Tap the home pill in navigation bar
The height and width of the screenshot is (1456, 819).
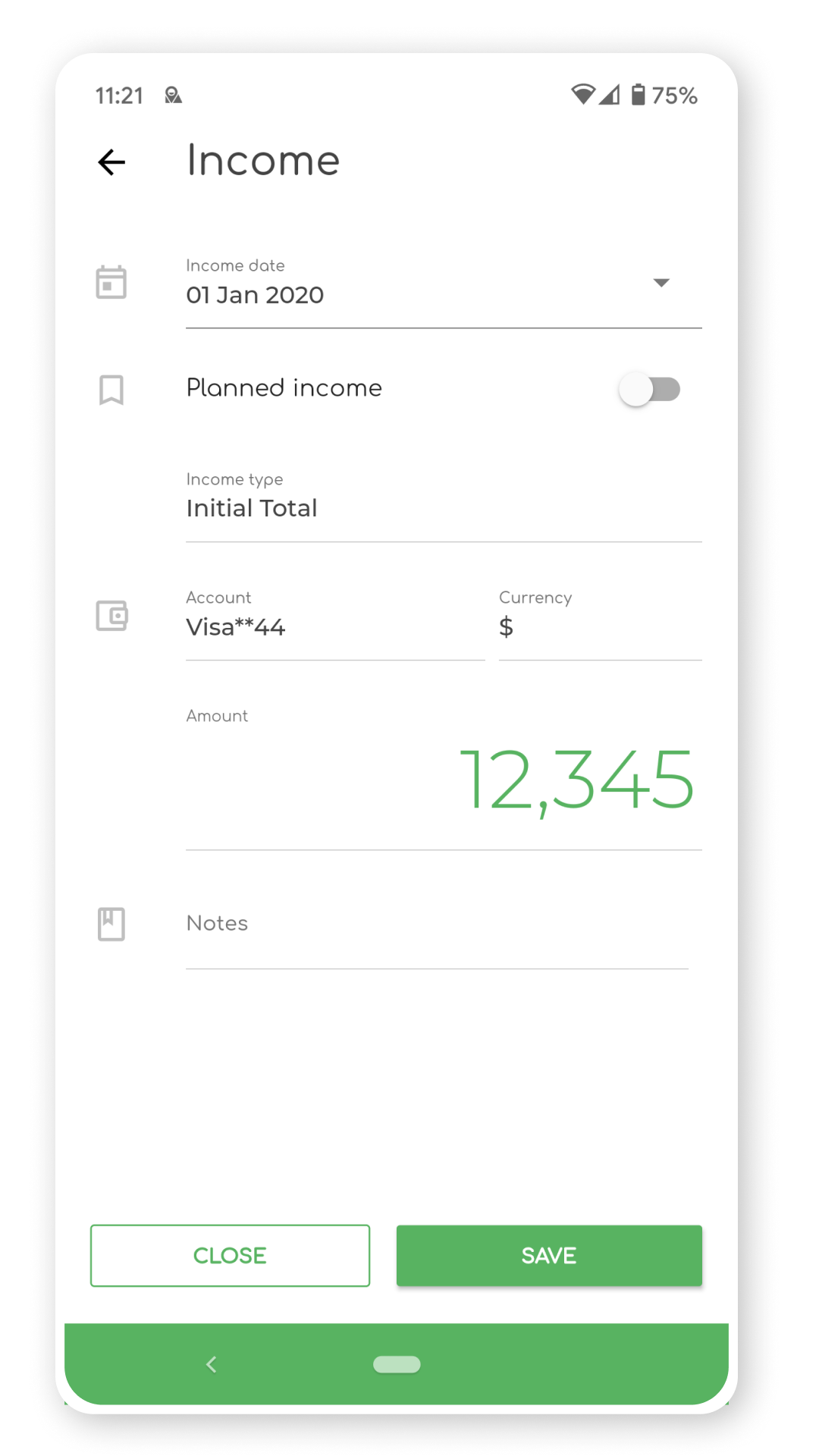(397, 1364)
